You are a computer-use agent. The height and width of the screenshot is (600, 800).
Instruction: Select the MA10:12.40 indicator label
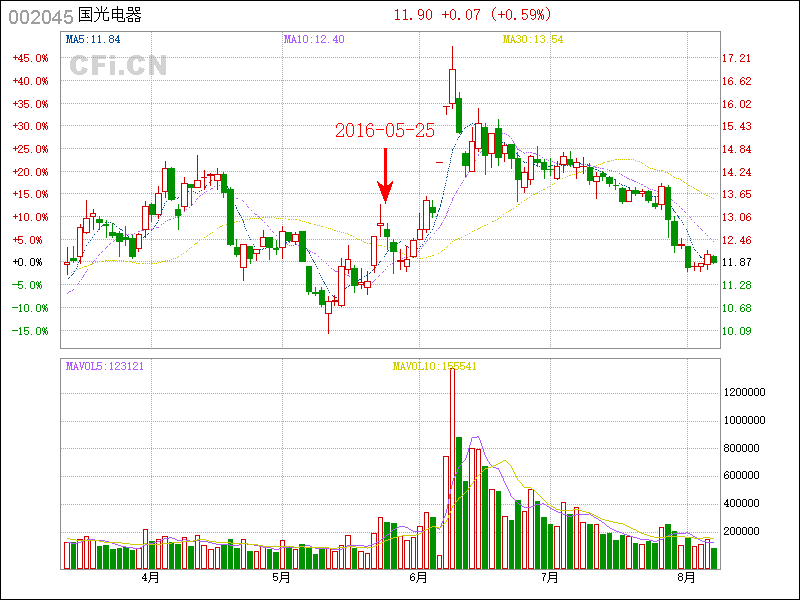coord(314,40)
